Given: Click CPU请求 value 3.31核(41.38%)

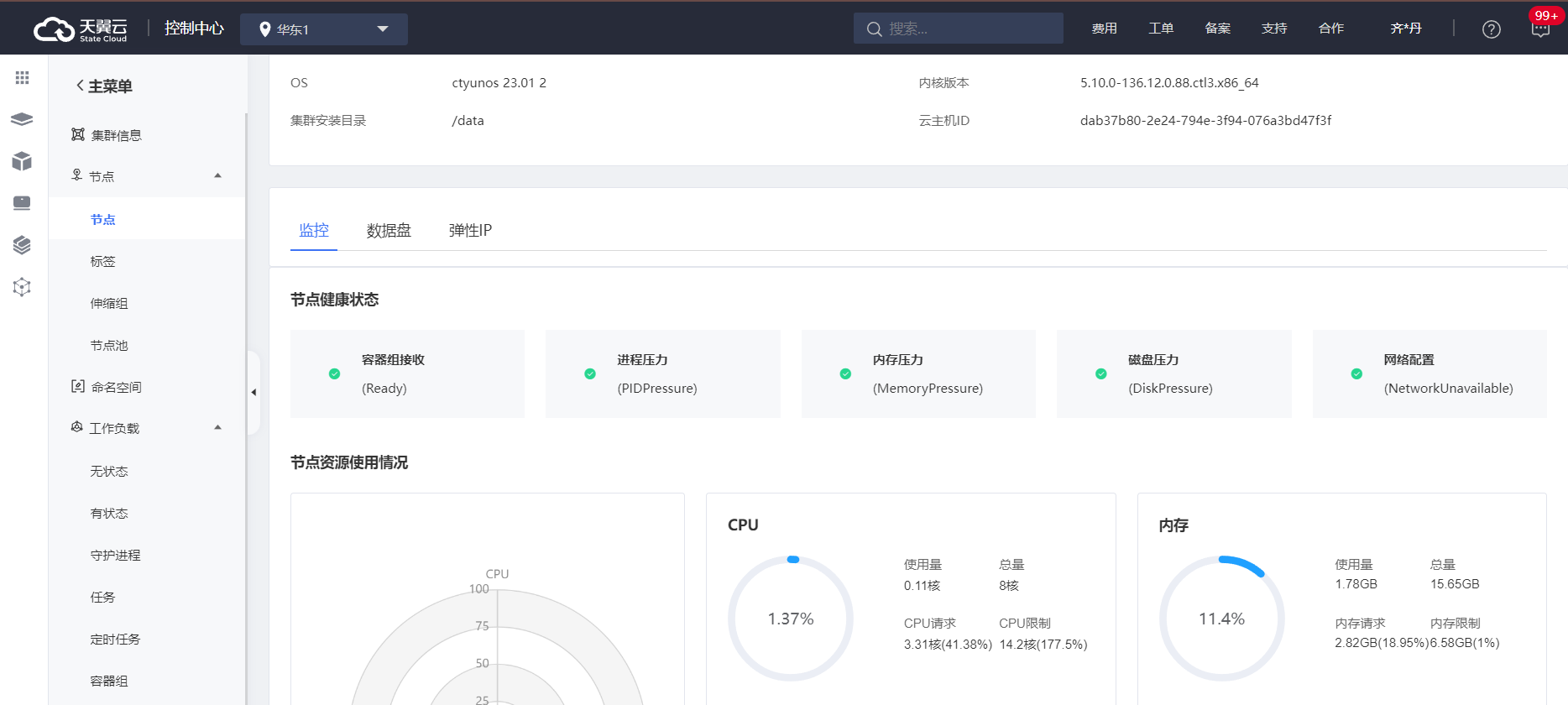Looking at the screenshot, I should pyautogui.click(x=948, y=645).
